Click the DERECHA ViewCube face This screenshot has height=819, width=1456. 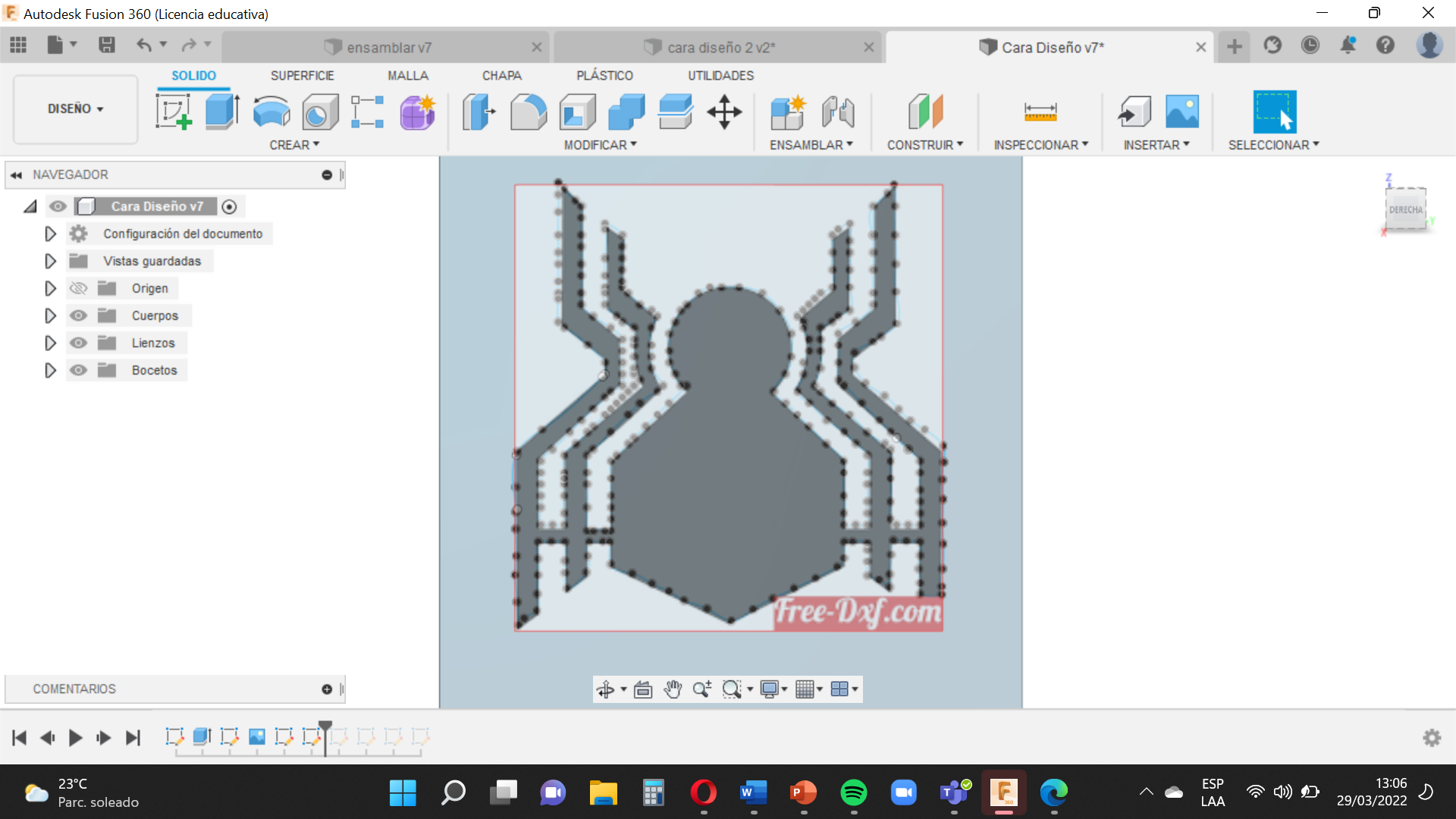pos(1406,210)
